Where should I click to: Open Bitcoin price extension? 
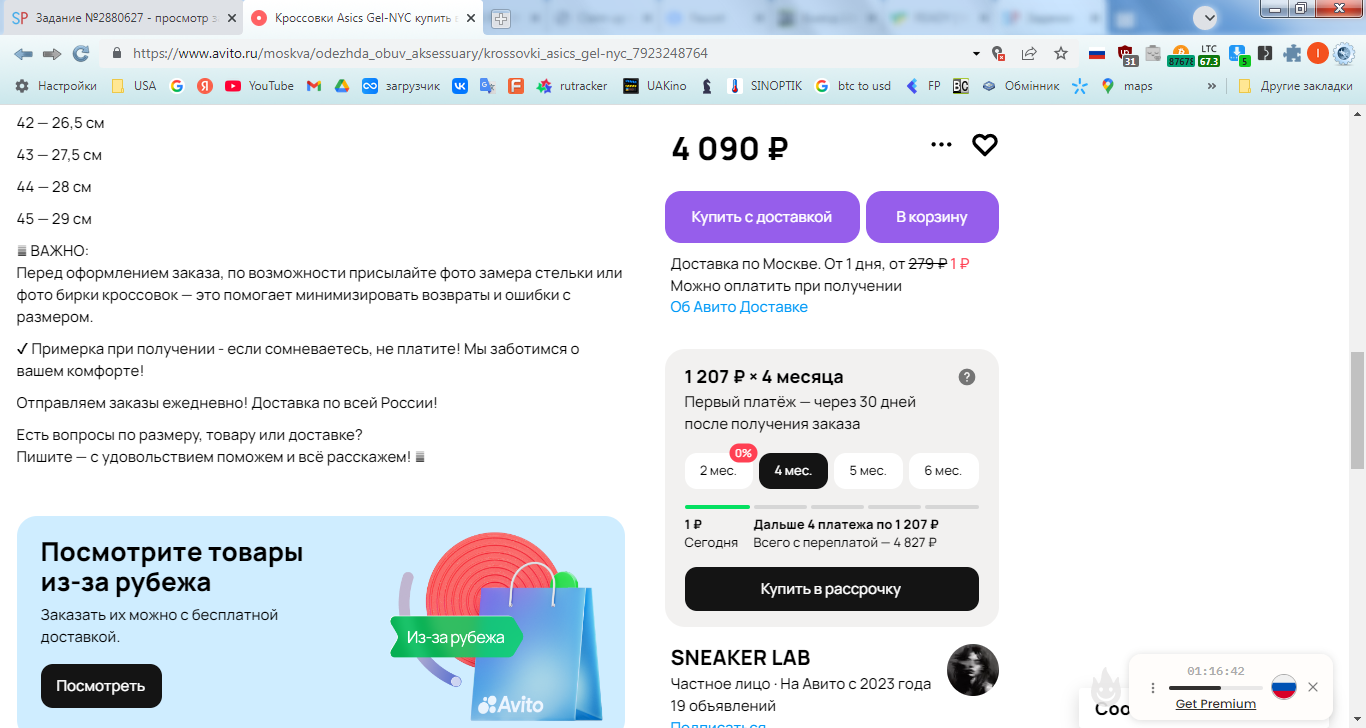point(1180,55)
